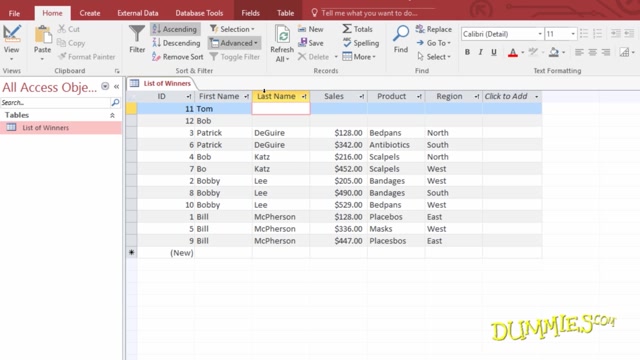
Task: Open the Last Name column filter arrow
Action: point(304,97)
